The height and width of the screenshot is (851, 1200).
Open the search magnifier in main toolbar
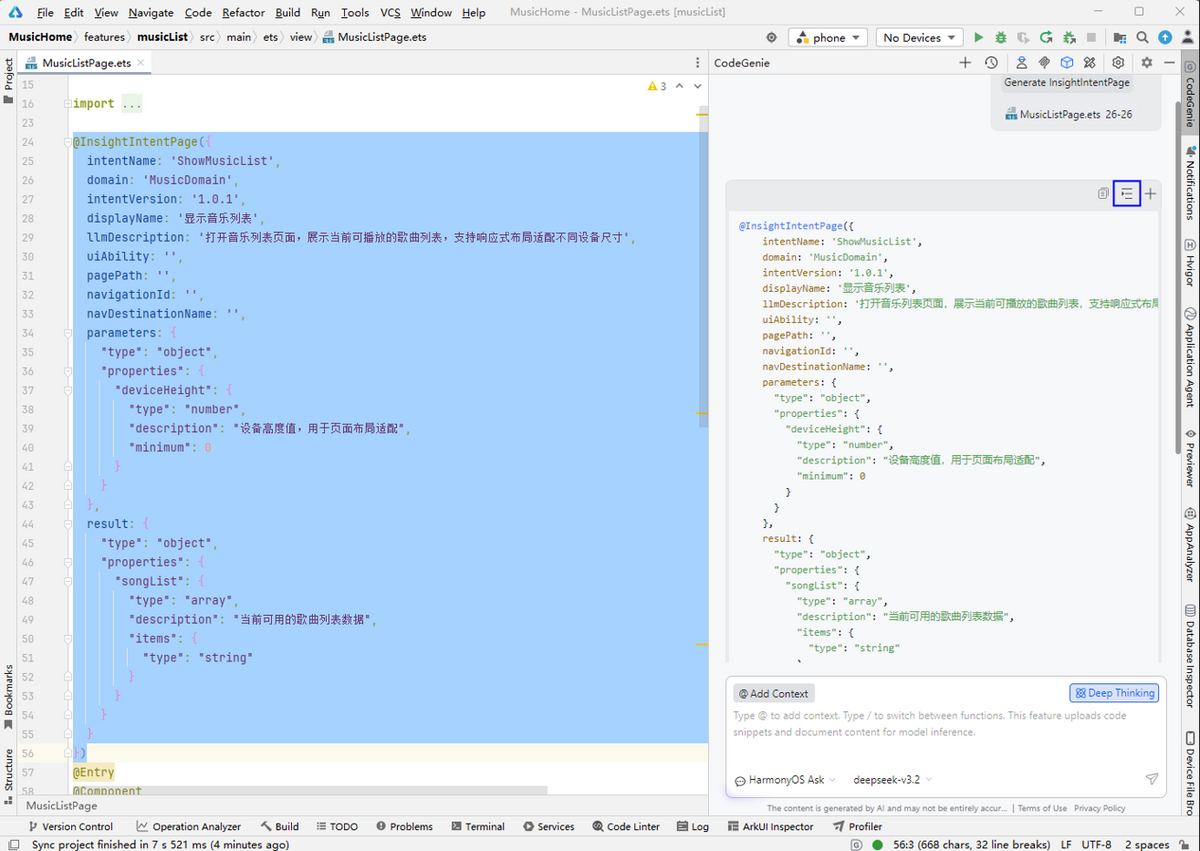click(1141, 38)
